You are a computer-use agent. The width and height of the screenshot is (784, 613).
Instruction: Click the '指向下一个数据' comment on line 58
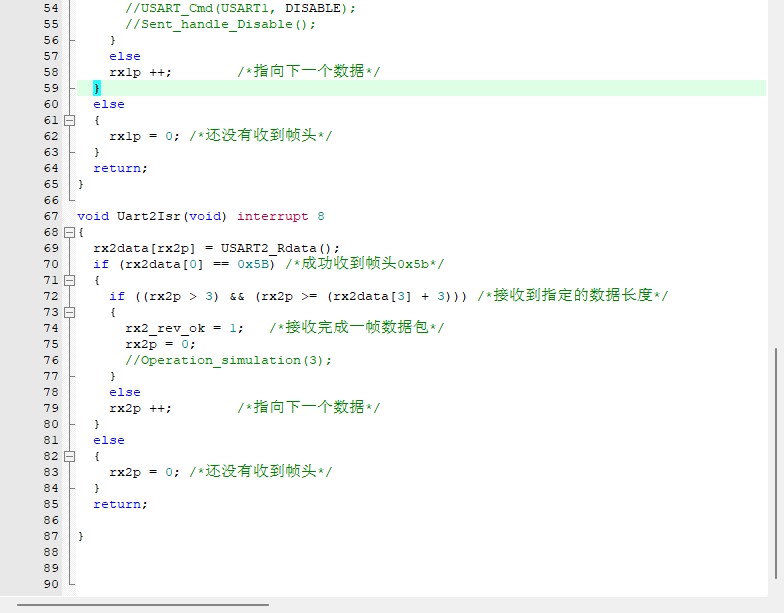(309, 71)
